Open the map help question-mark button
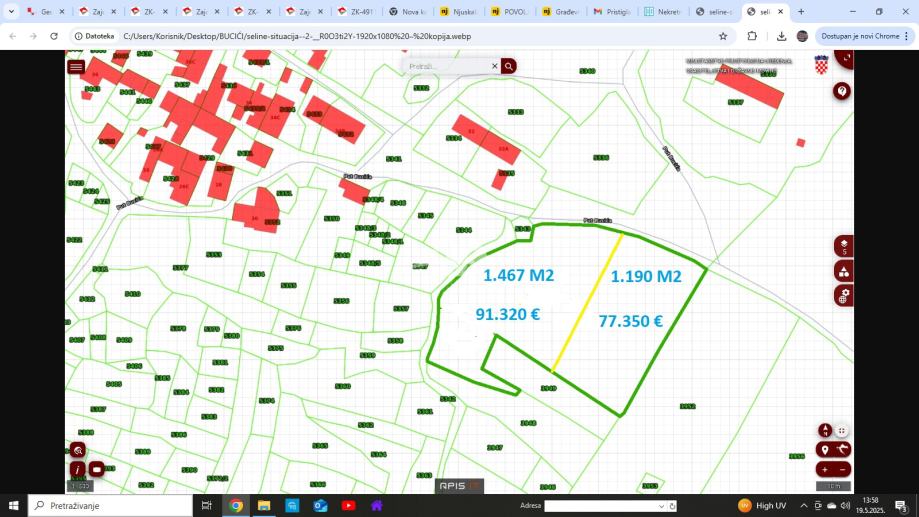Screen dimensions: 919x517 click(x=842, y=91)
